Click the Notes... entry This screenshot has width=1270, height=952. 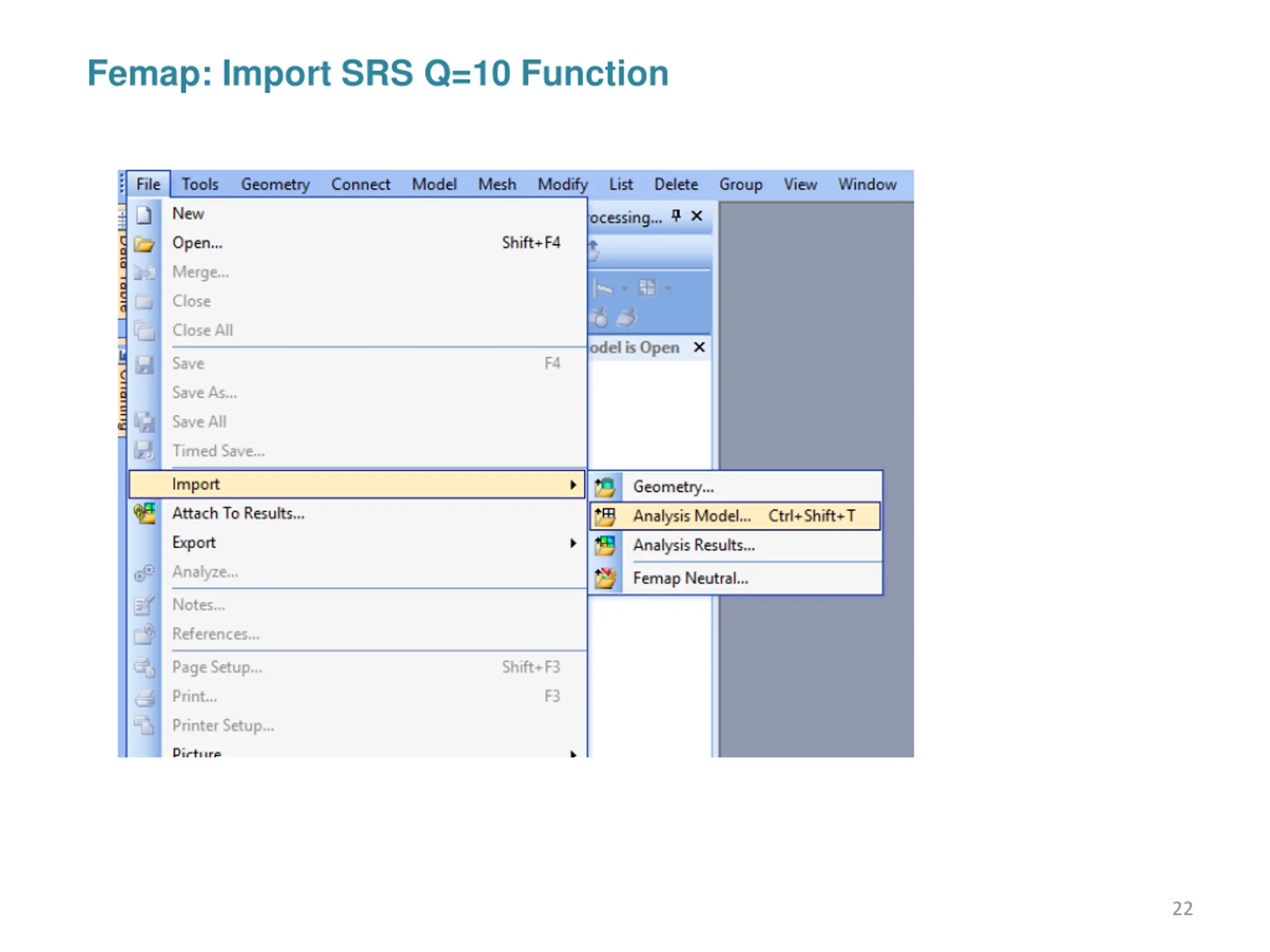(x=357, y=605)
